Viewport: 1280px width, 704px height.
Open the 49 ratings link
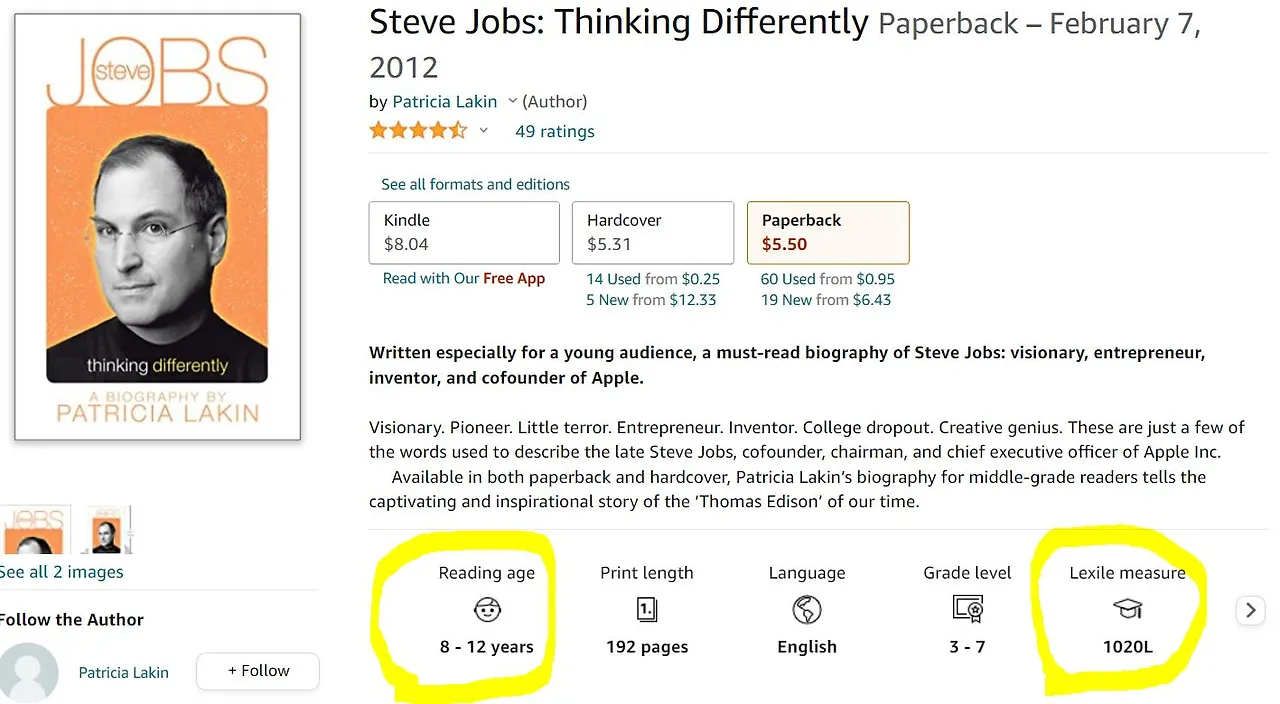tap(555, 131)
